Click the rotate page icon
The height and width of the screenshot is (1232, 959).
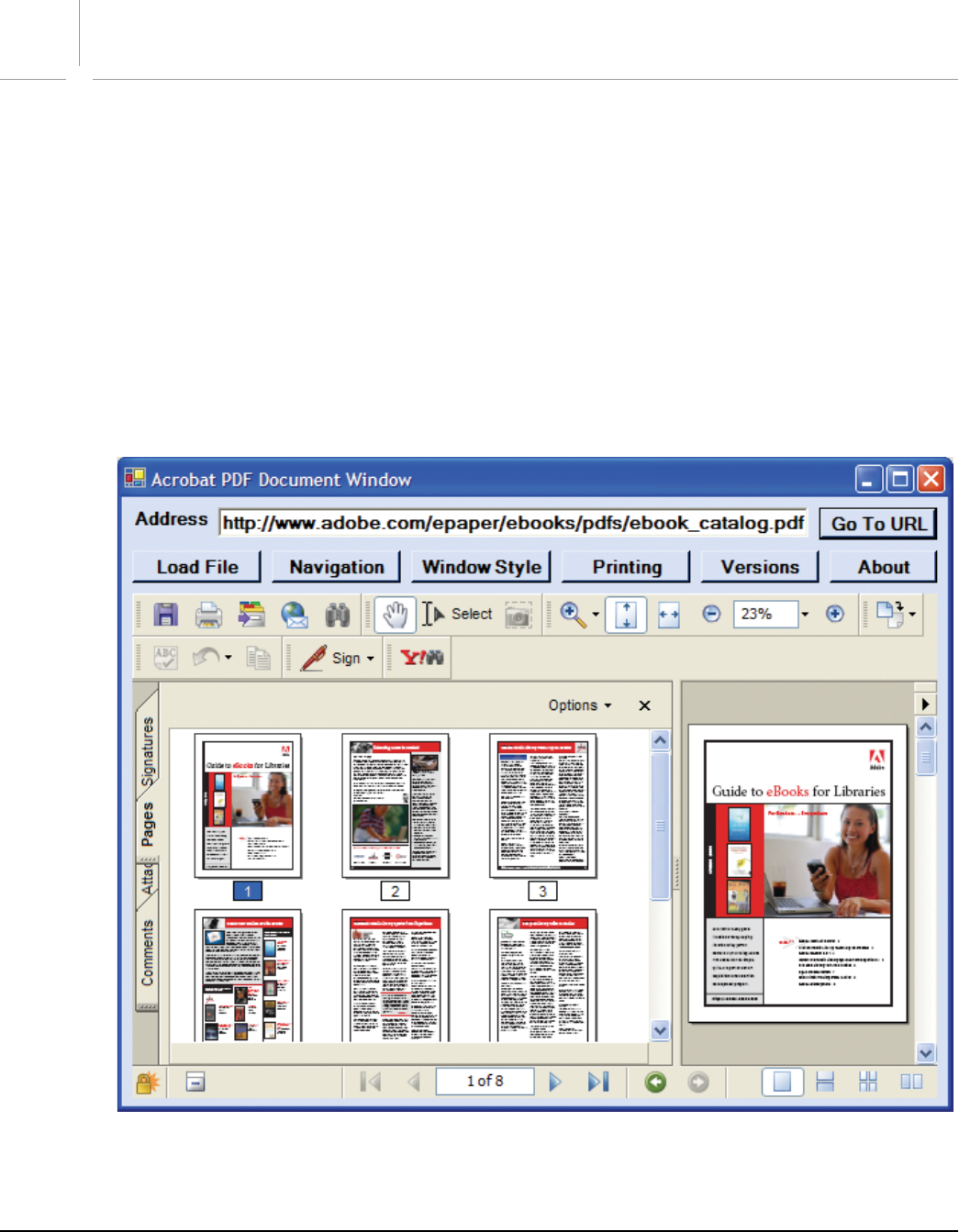(889, 614)
